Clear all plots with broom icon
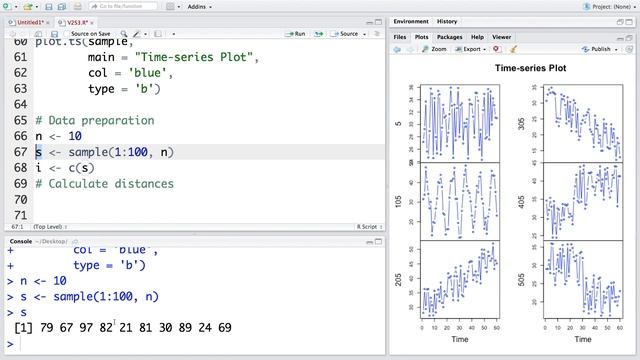 (x=513, y=49)
